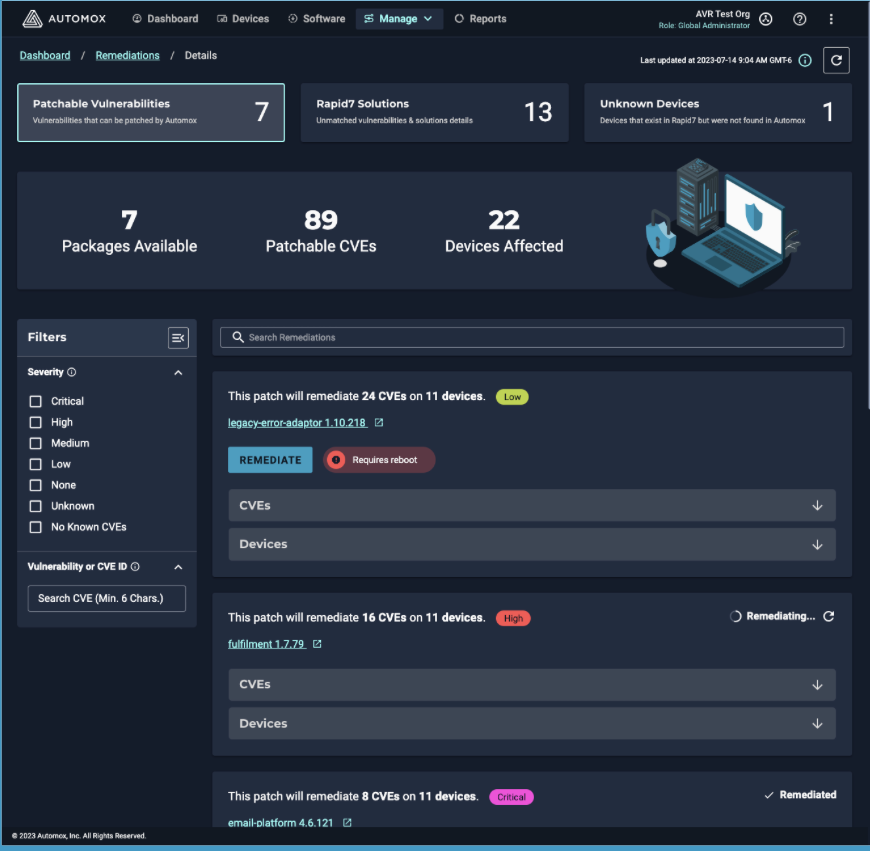Screen dimensions: 870x851
Task: Expand Devices for legacy-error-adaptor patch
Action: pos(532,544)
